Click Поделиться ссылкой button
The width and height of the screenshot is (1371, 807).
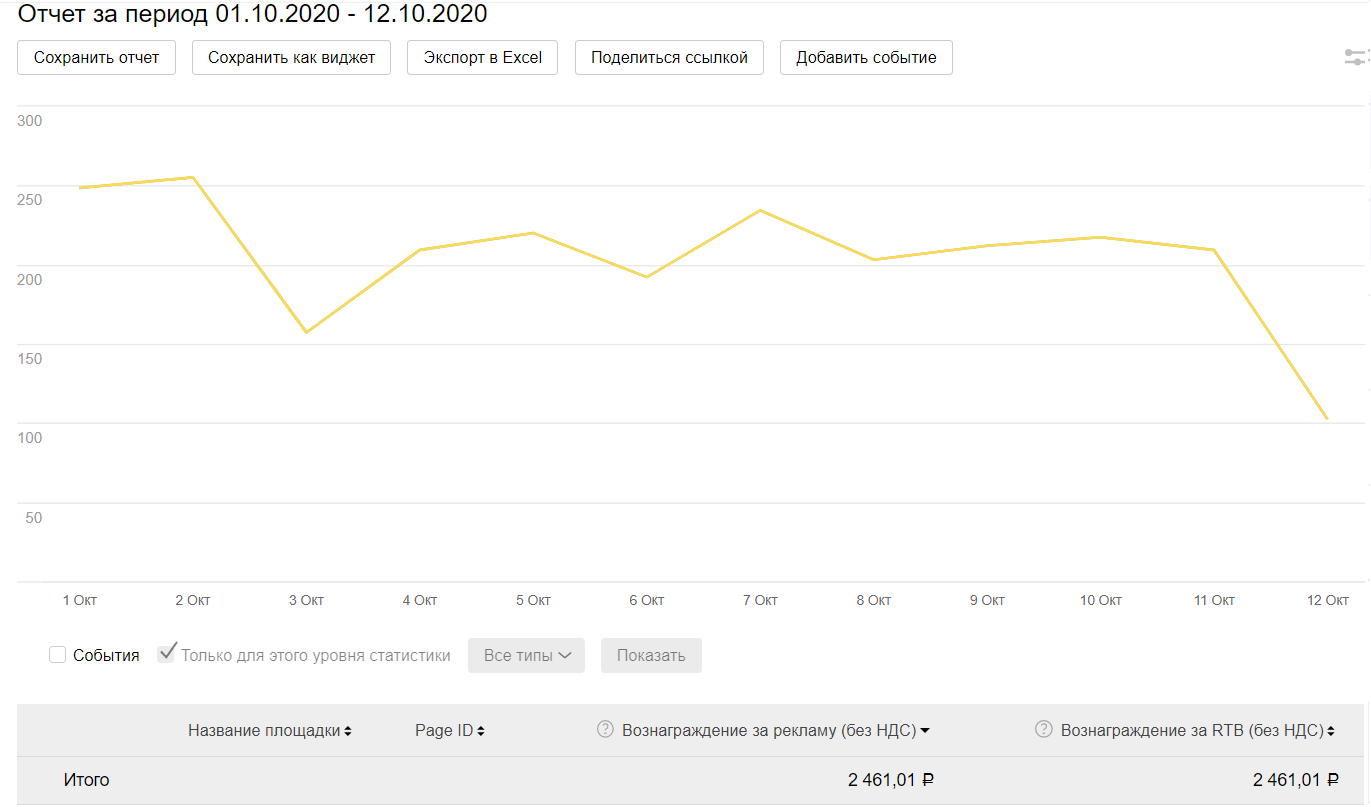click(669, 58)
